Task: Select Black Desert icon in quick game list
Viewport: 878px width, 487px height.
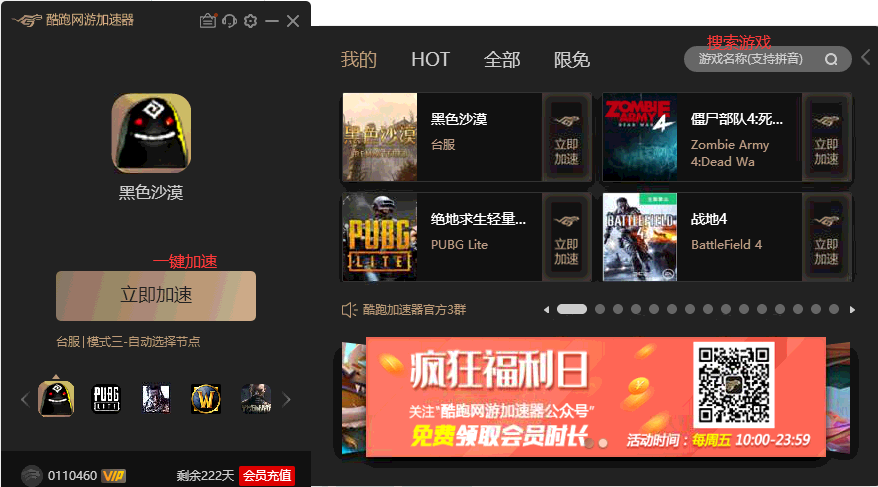Action: [56, 399]
